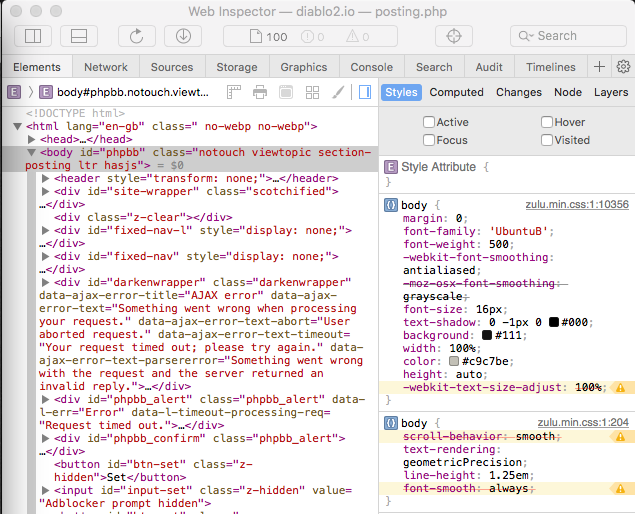Activate the element selection crosshair tool
The width and height of the screenshot is (635, 514).
click(454, 36)
